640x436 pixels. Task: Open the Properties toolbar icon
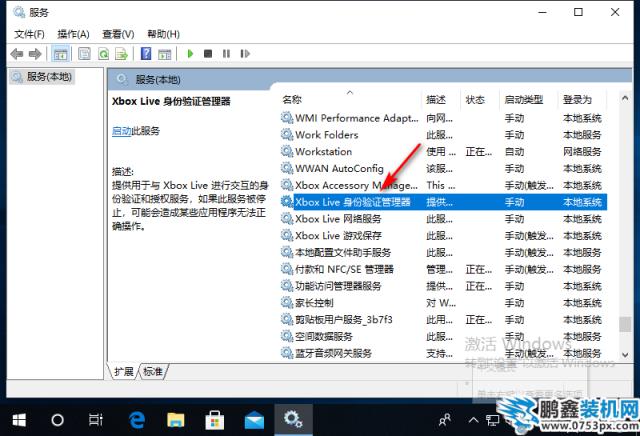click(x=84, y=54)
